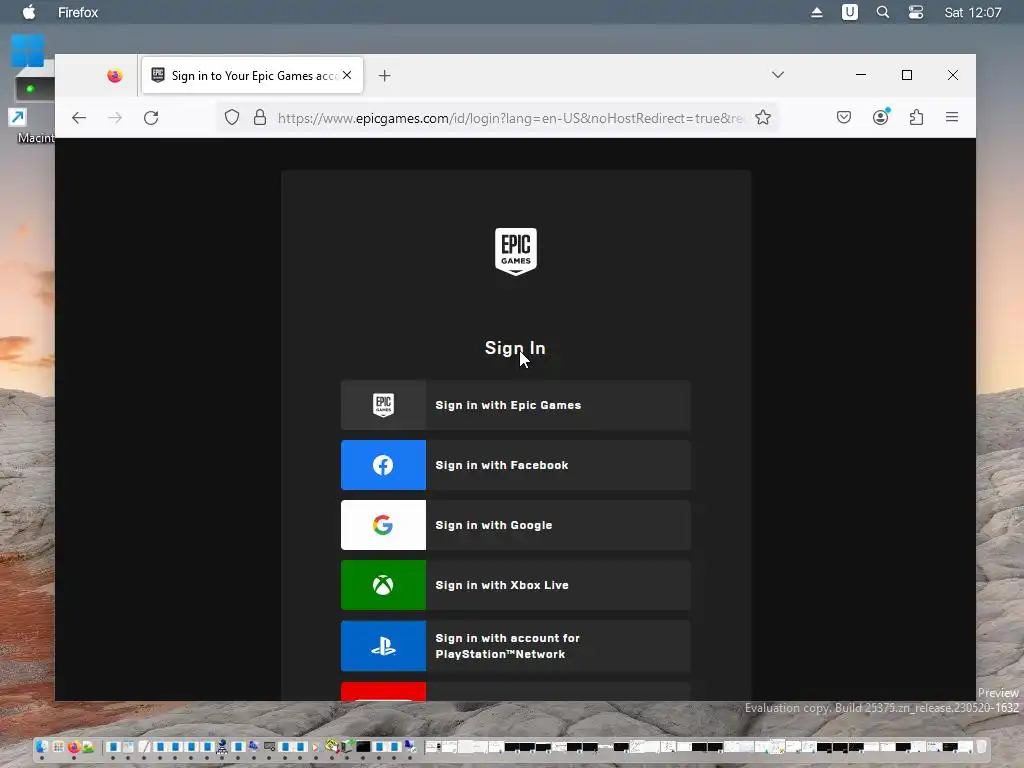The image size is (1024, 768).
Task: Open Launchpad from the Dock
Action: coord(58,746)
